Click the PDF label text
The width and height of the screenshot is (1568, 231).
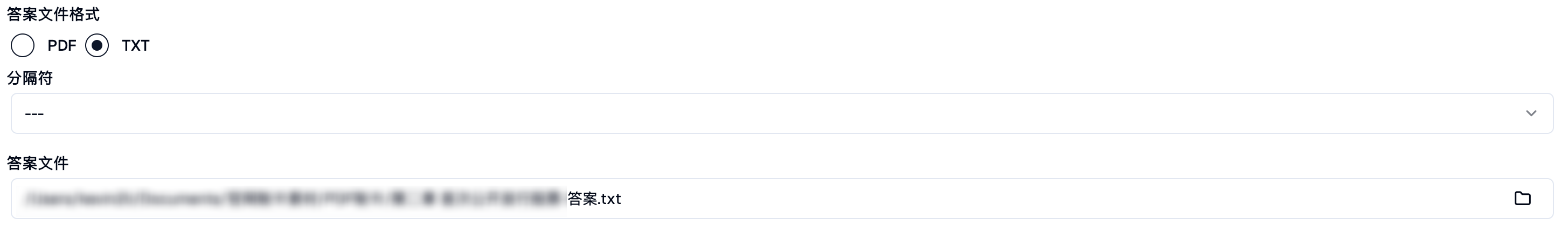[x=61, y=46]
